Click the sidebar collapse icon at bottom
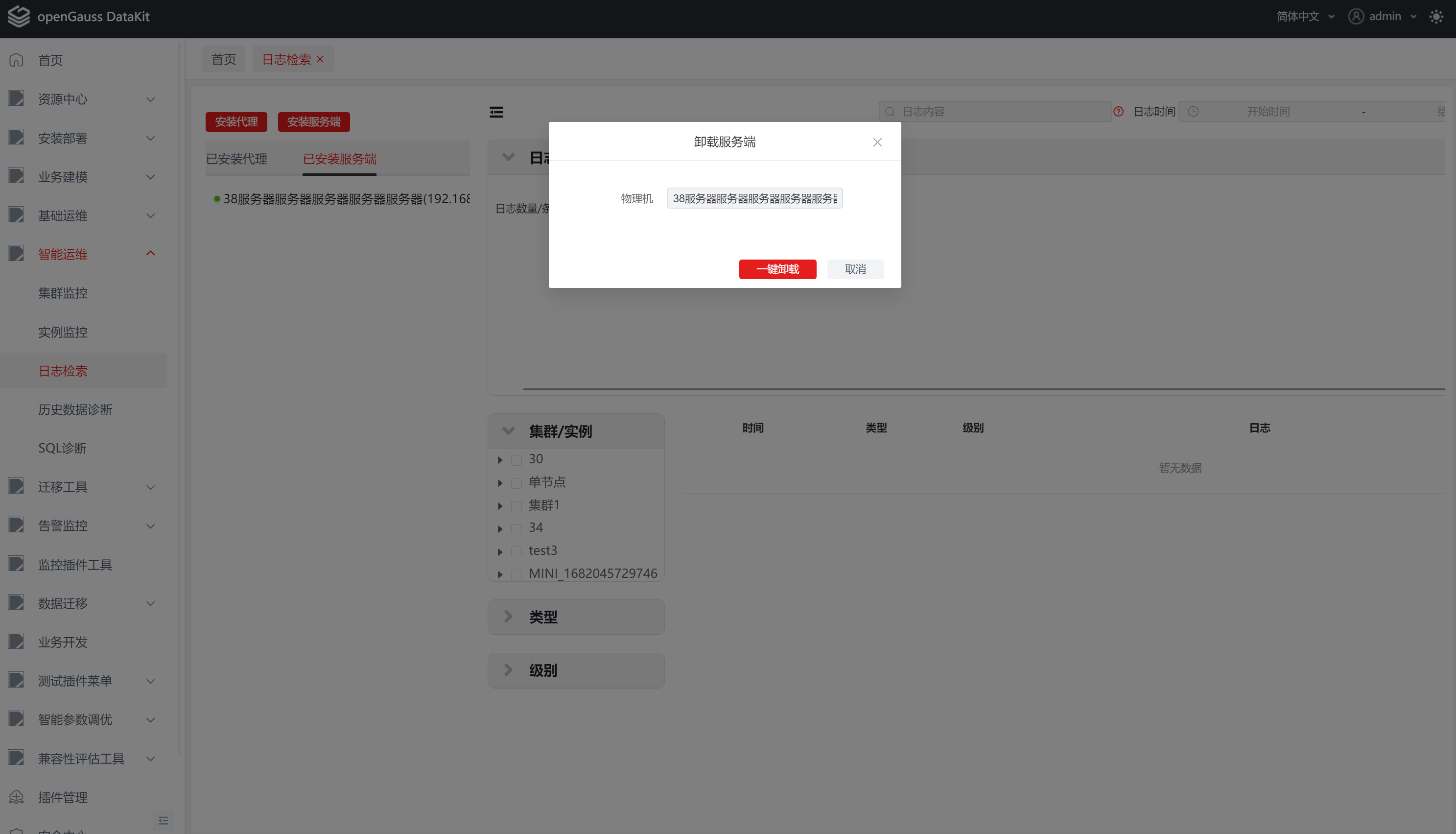1456x834 pixels. click(163, 820)
